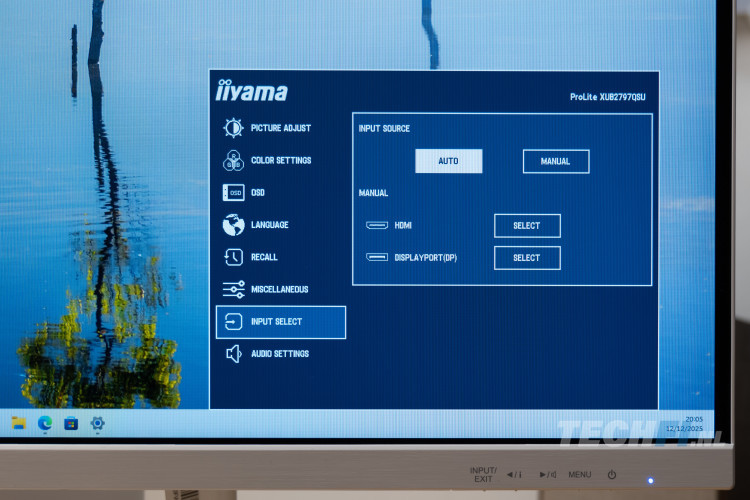The image size is (750, 500).
Task: Open the Picture Adjust menu item
Action: coord(280,128)
